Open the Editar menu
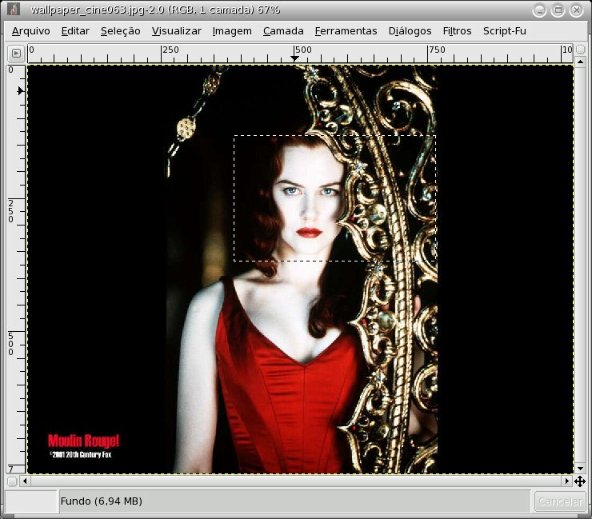 click(x=75, y=31)
